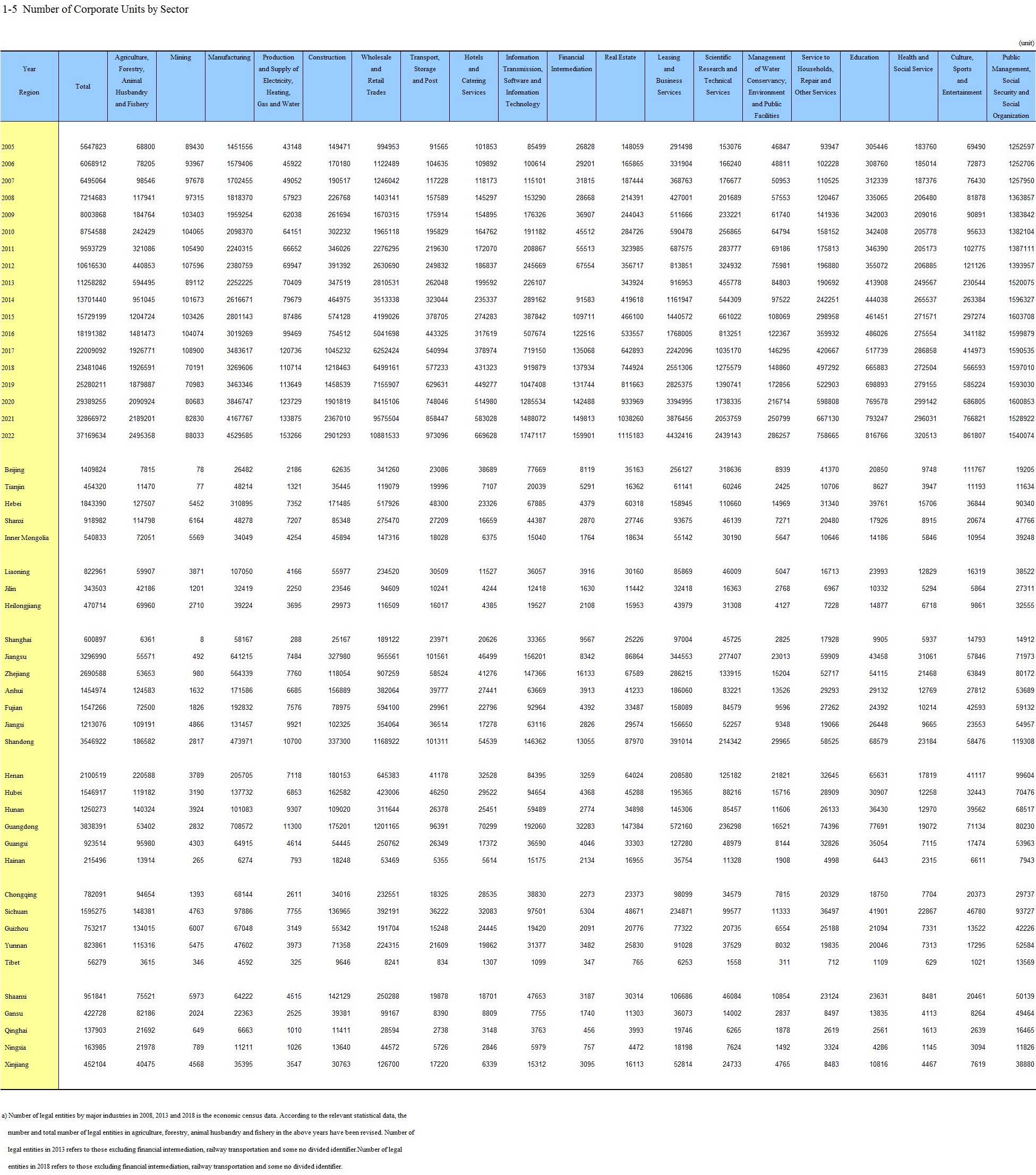The width and height of the screenshot is (1036, 1175).
Task: Select Beijing scientific research value 318636
Action: point(730,470)
